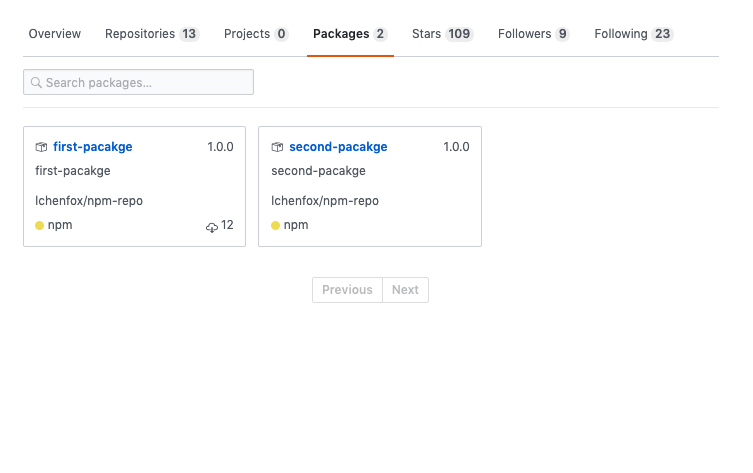Click the search magnifier icon

[36, 83]
